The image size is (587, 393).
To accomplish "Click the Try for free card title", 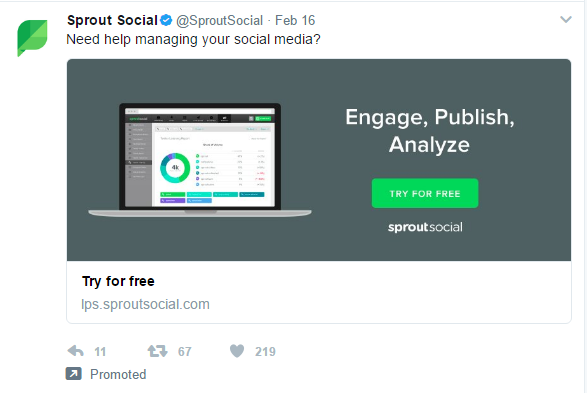I will (118, 281).
